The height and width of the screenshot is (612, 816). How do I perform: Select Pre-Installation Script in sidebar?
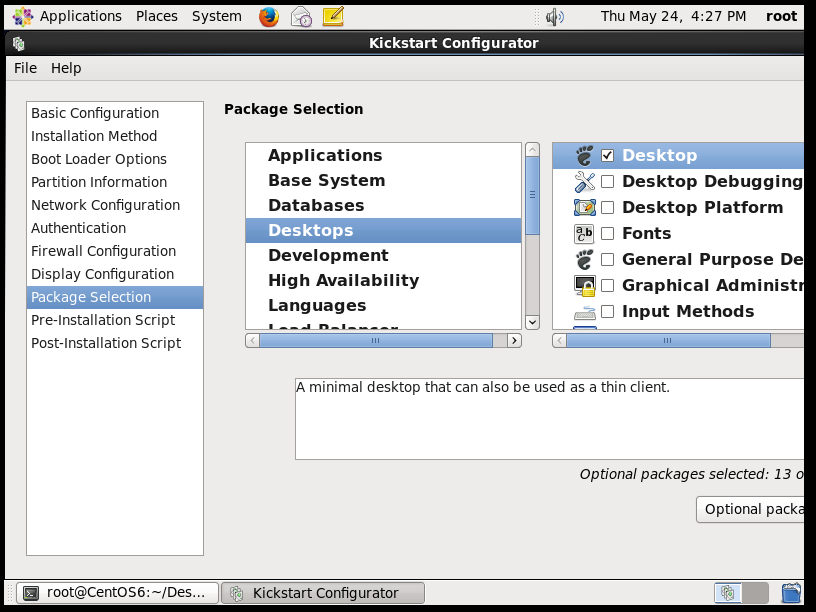114,320
